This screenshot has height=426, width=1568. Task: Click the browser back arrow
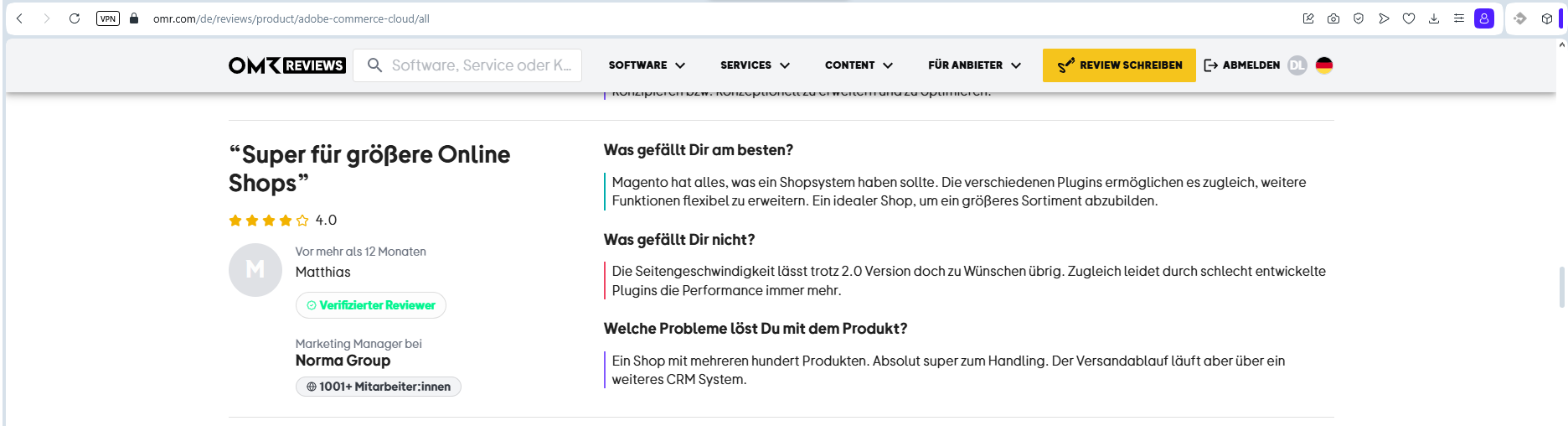point(19,18)
